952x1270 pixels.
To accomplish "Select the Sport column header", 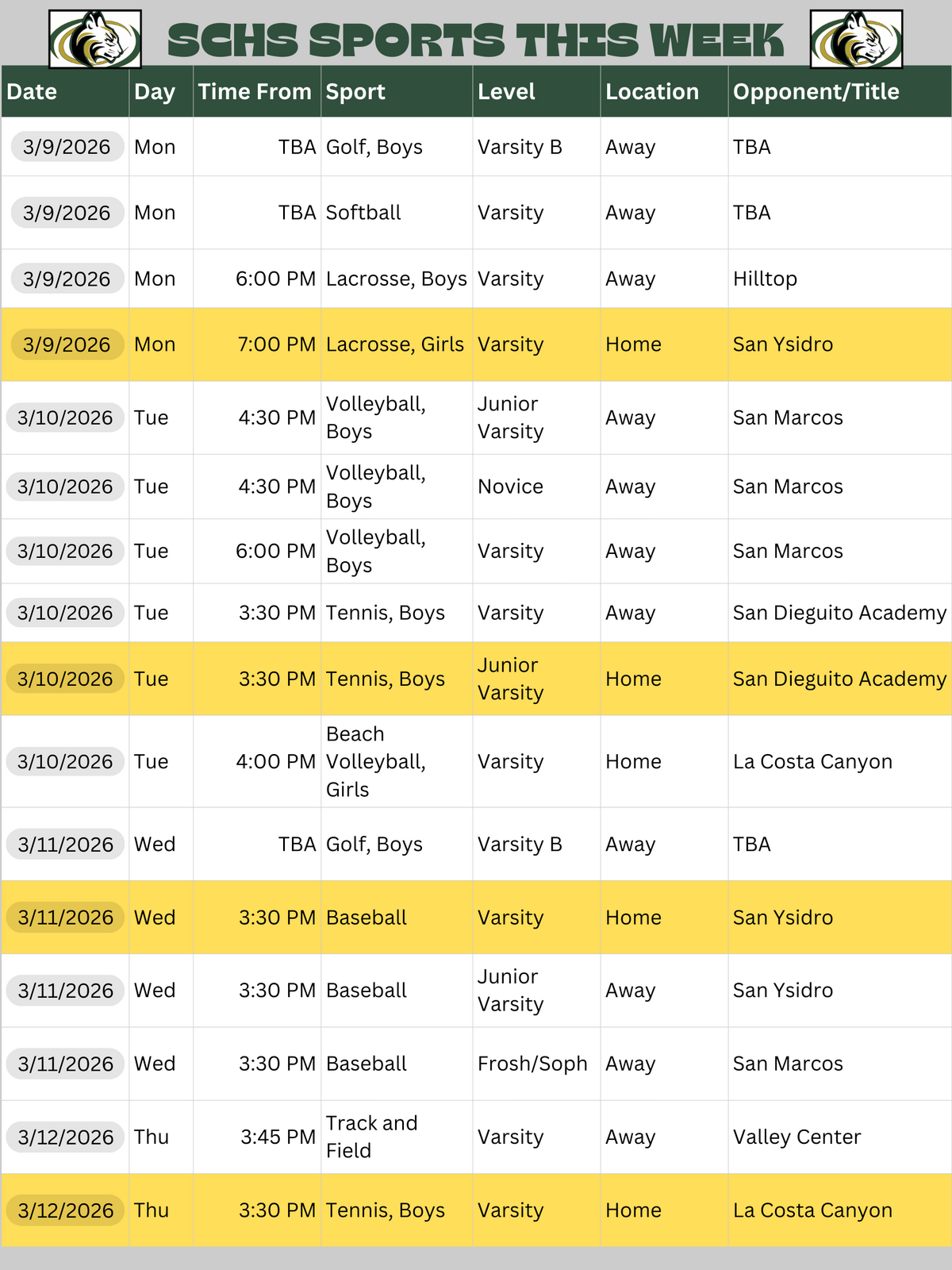I will 355,92.
